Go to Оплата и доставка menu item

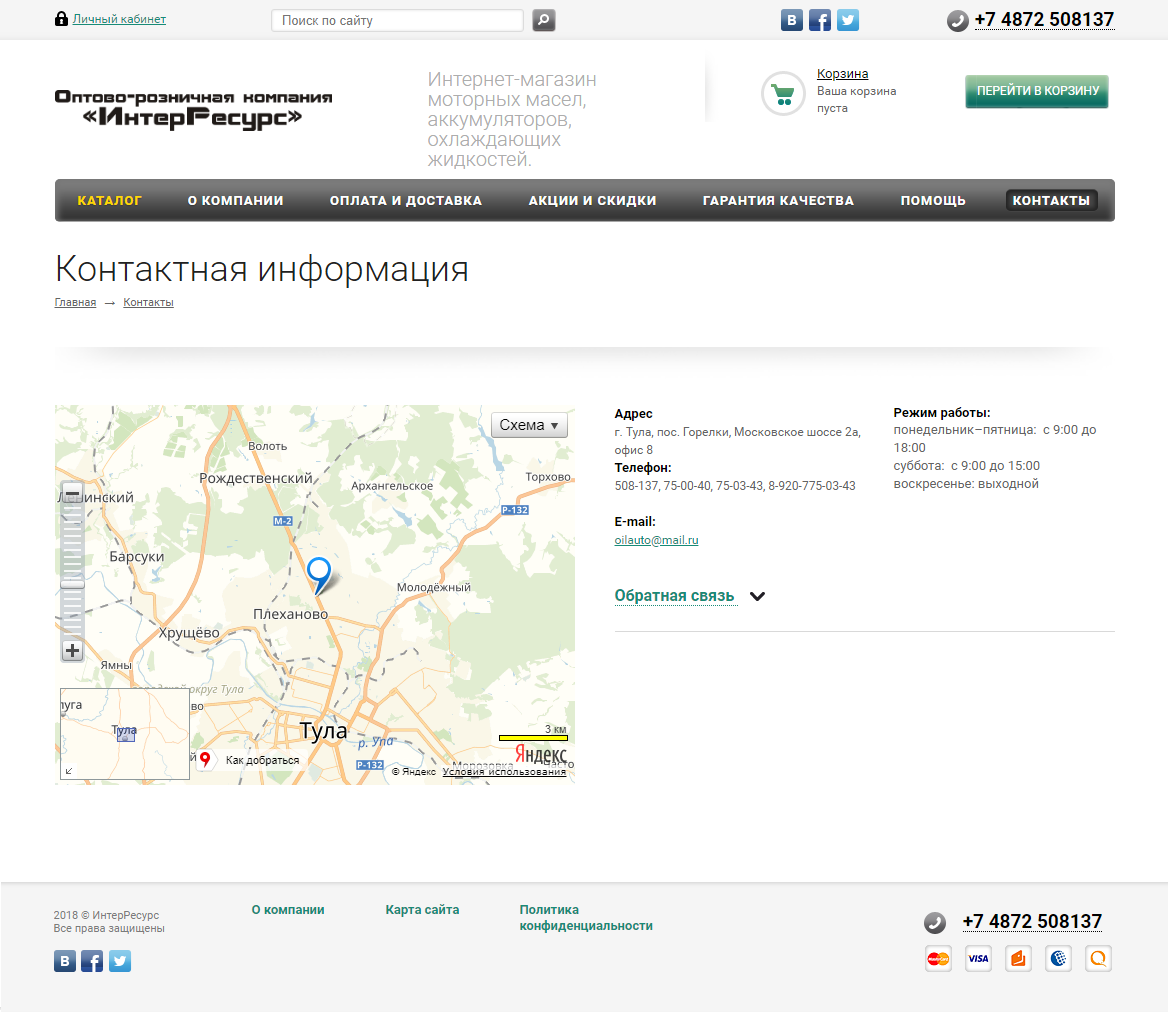(x=406, y=200)
